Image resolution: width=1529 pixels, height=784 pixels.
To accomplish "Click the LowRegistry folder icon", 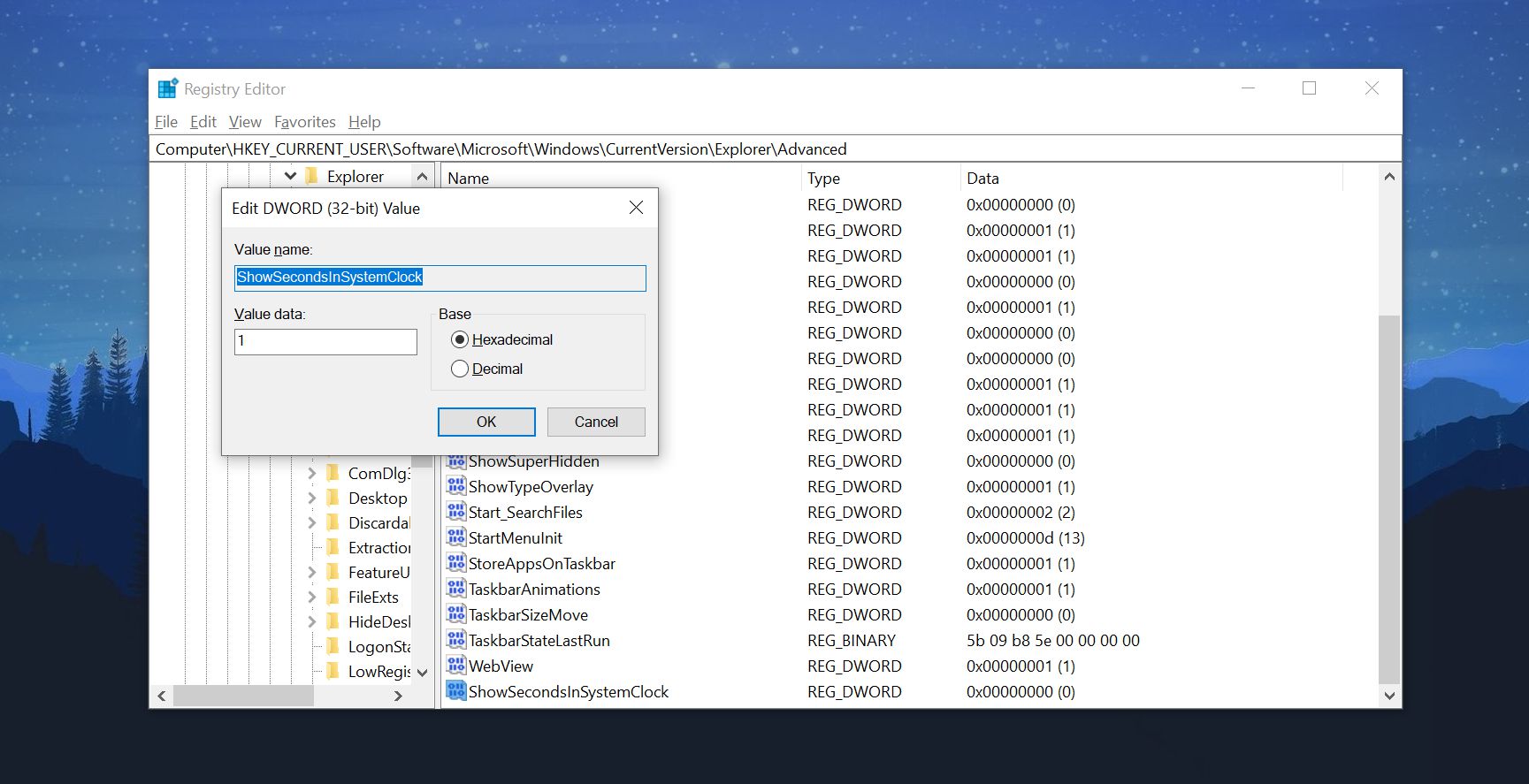I will click(x=333, y=671).
